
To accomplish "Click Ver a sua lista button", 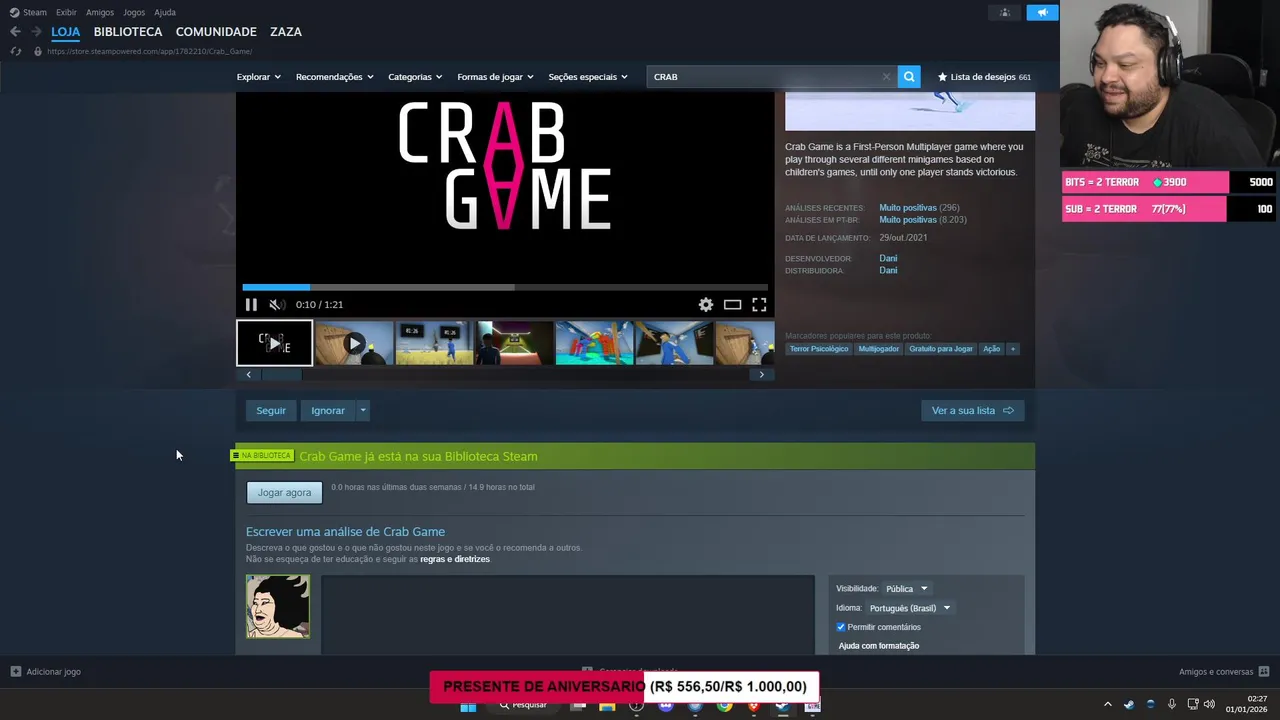I will click(972, 411).
